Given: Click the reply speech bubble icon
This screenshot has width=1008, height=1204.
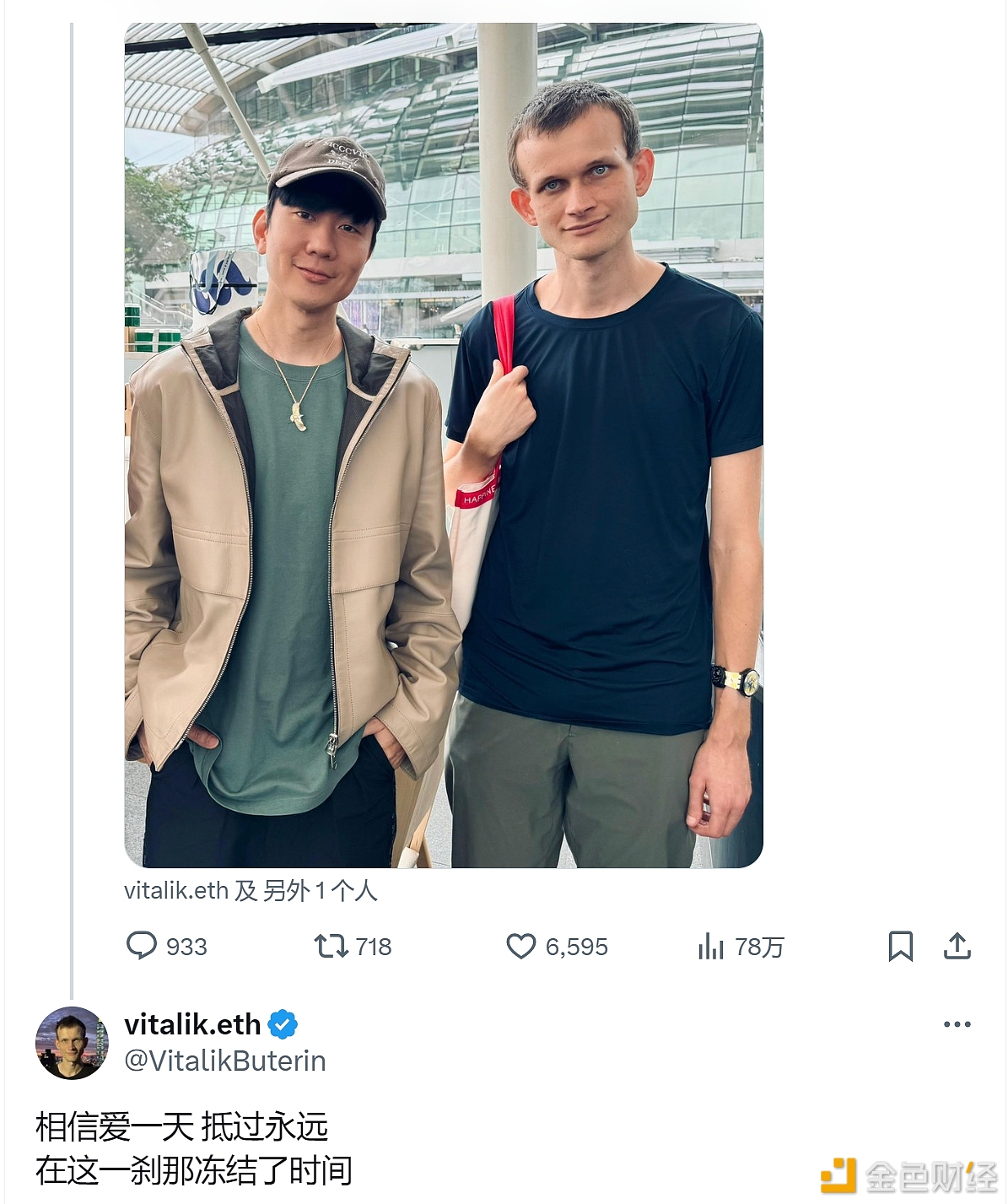Looking at the screenshot, I should [141, 946].
